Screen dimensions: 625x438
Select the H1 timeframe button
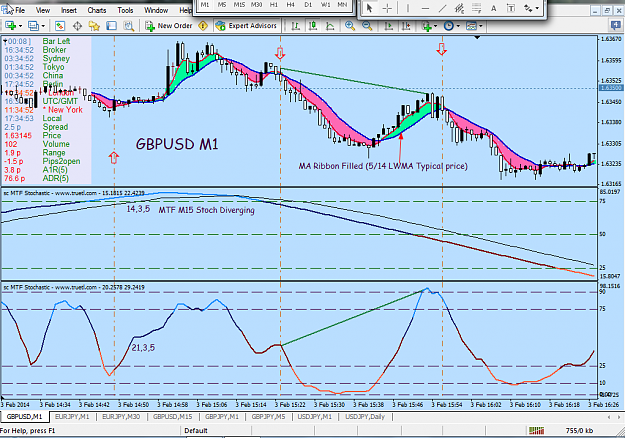(273, 5)
